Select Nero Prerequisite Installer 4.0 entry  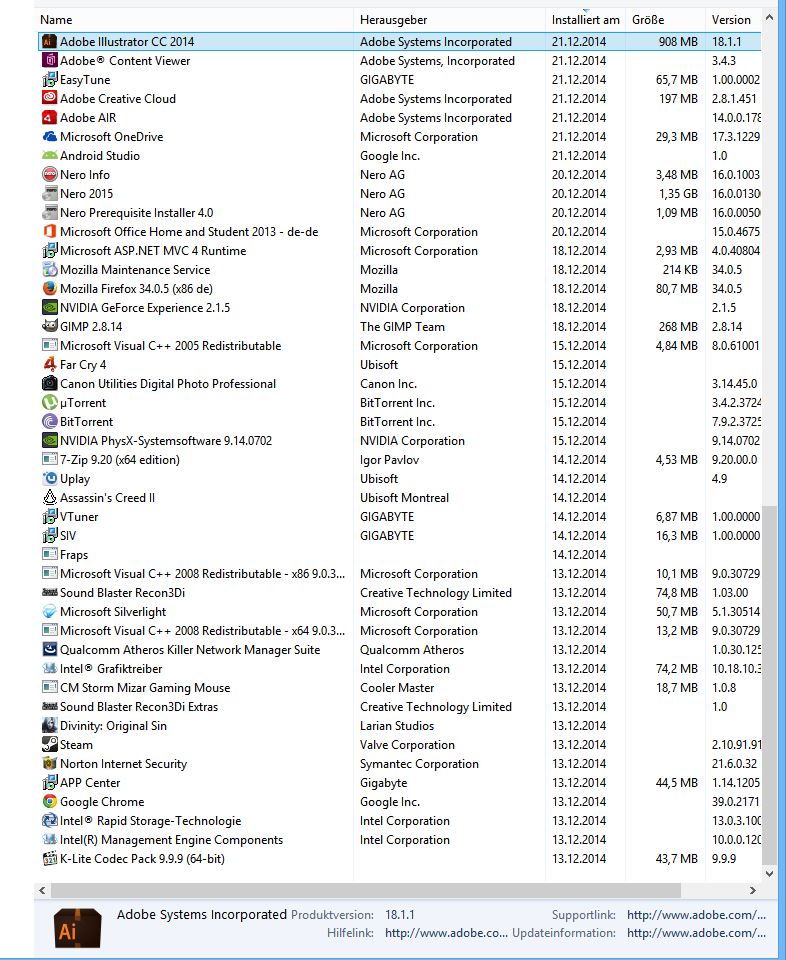(x=399, y=212)
